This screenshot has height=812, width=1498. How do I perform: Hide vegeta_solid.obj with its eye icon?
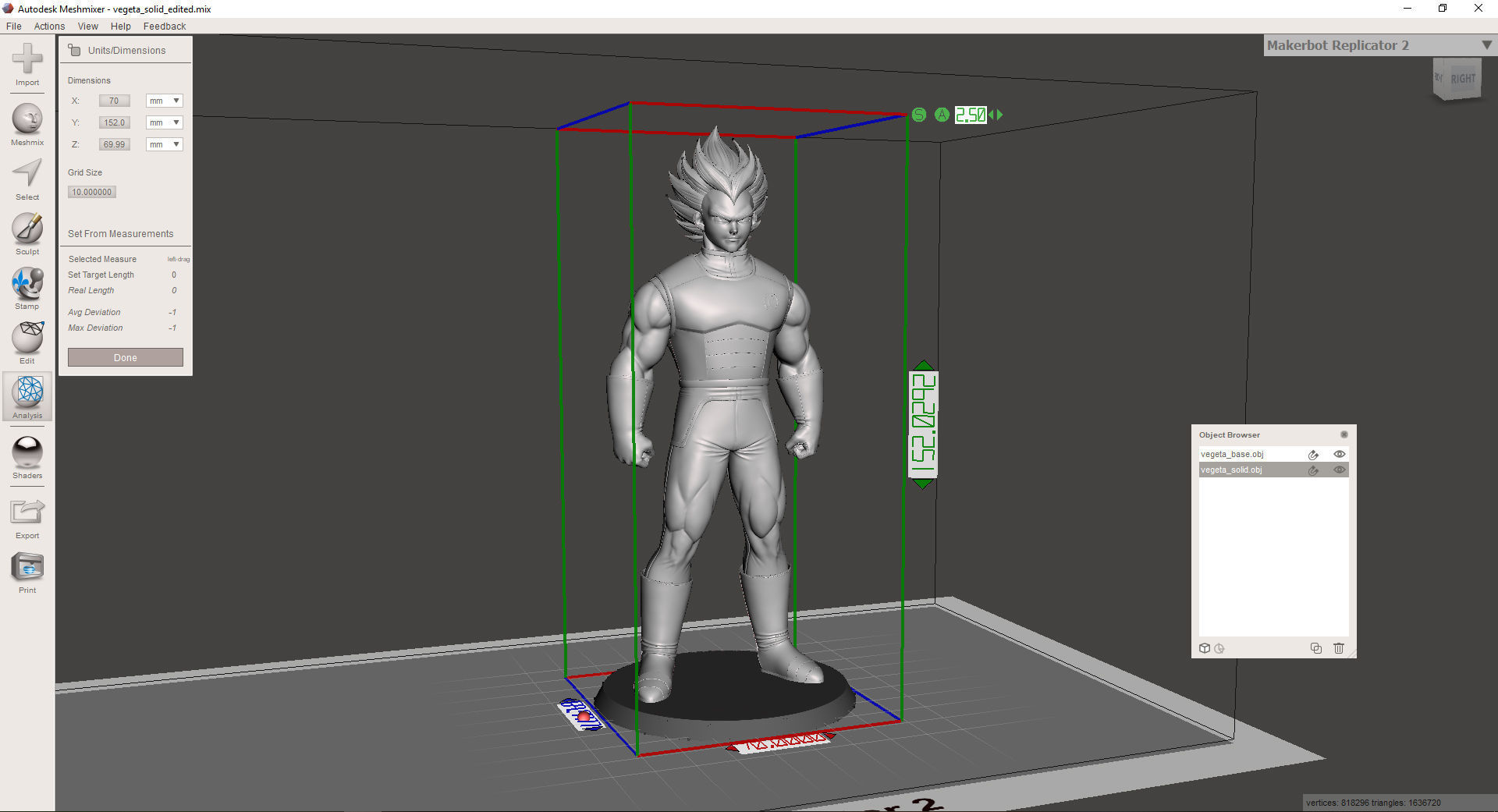coord(1340,470)
